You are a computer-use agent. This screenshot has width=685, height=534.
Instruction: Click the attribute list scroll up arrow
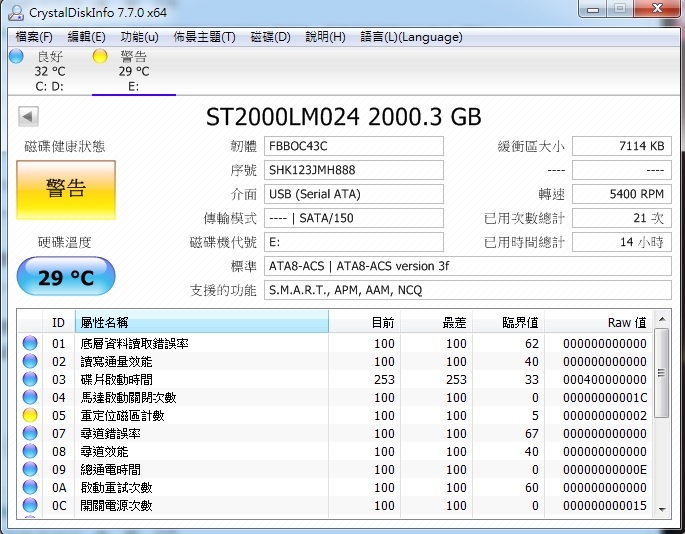tap(662, 319)
